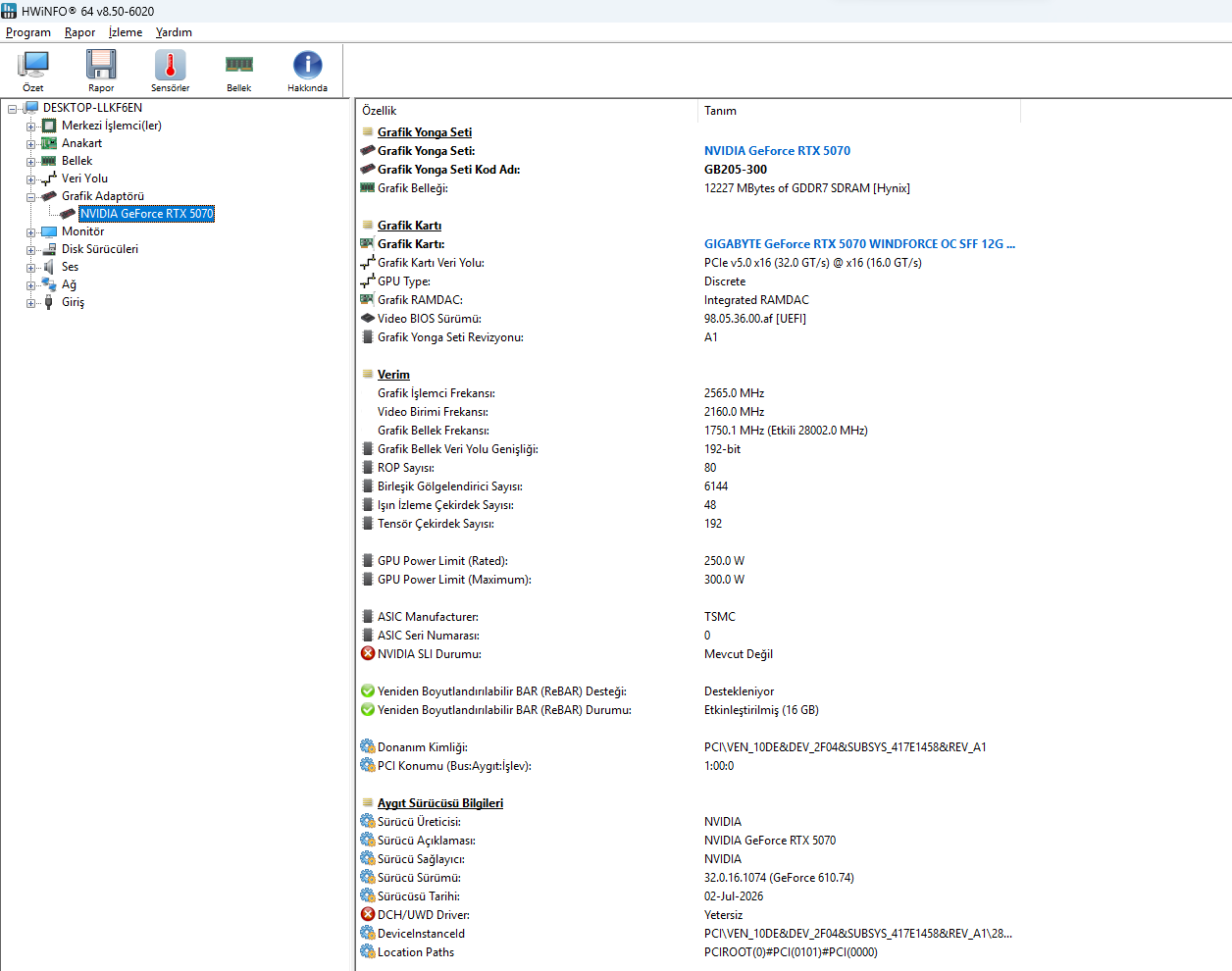Click the Ses speaker icon
This screenshot has width=1232, height=971.
pos(49,267)
